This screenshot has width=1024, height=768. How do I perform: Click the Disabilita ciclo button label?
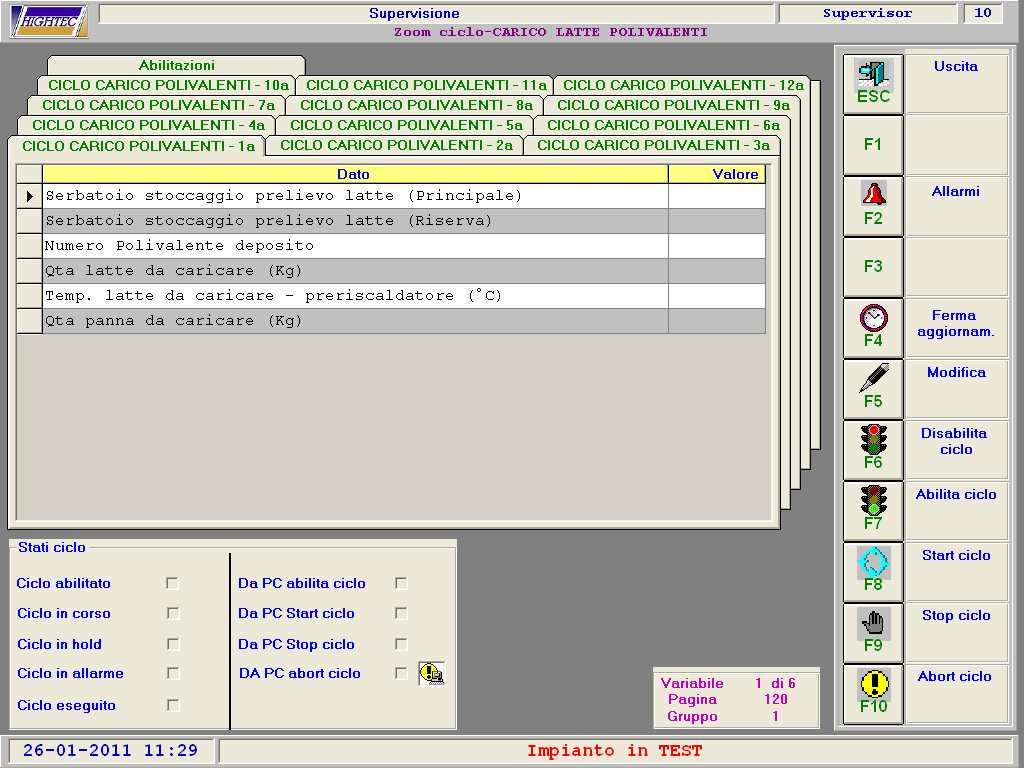click(955, 441)
